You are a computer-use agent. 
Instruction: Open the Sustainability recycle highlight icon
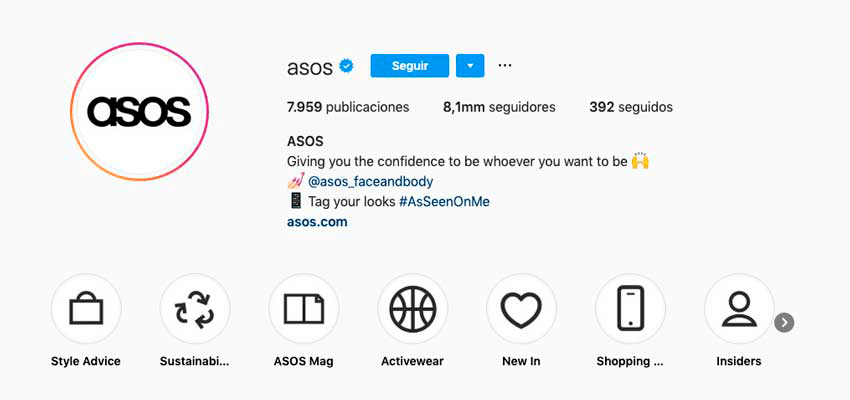[x=195, y=309]
